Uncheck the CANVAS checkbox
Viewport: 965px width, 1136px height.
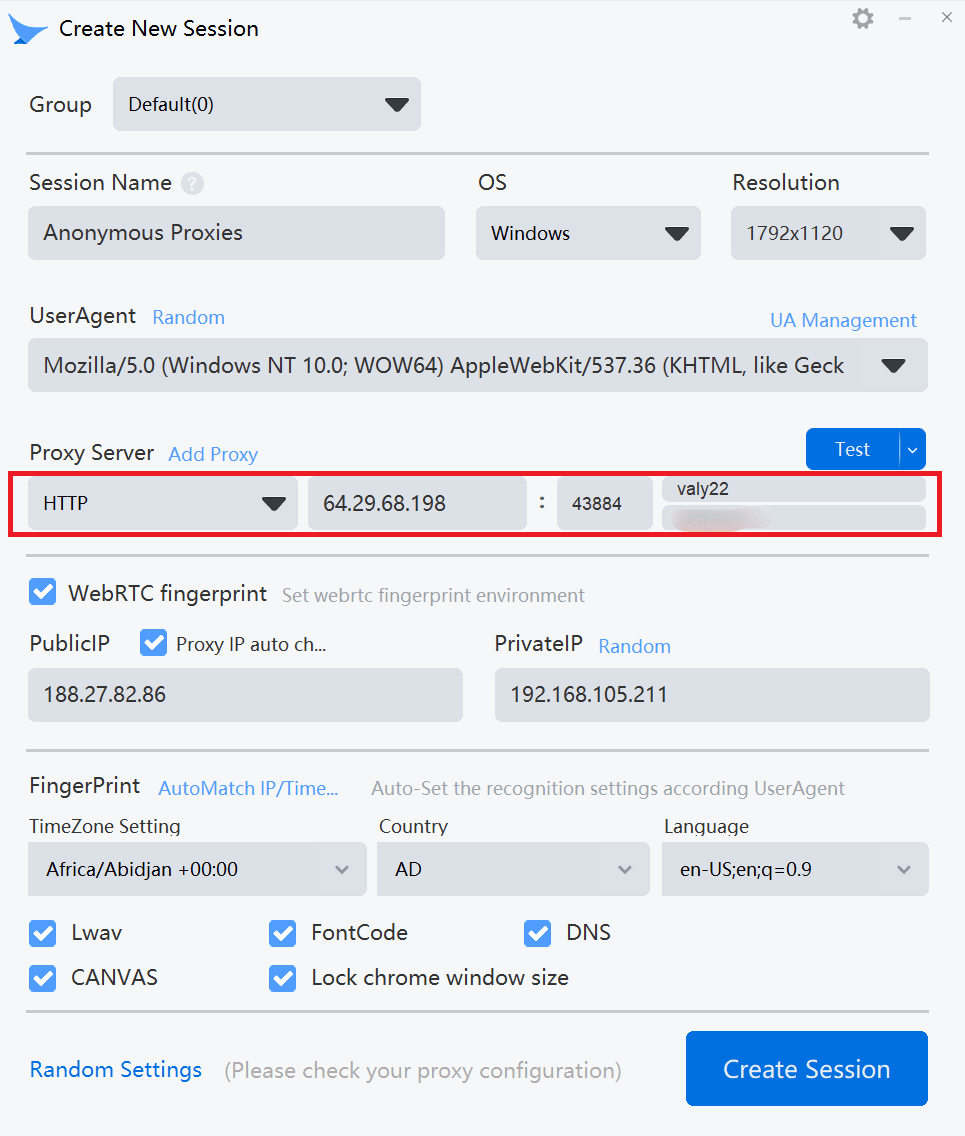pyautogui.click(x=42, y=977)
